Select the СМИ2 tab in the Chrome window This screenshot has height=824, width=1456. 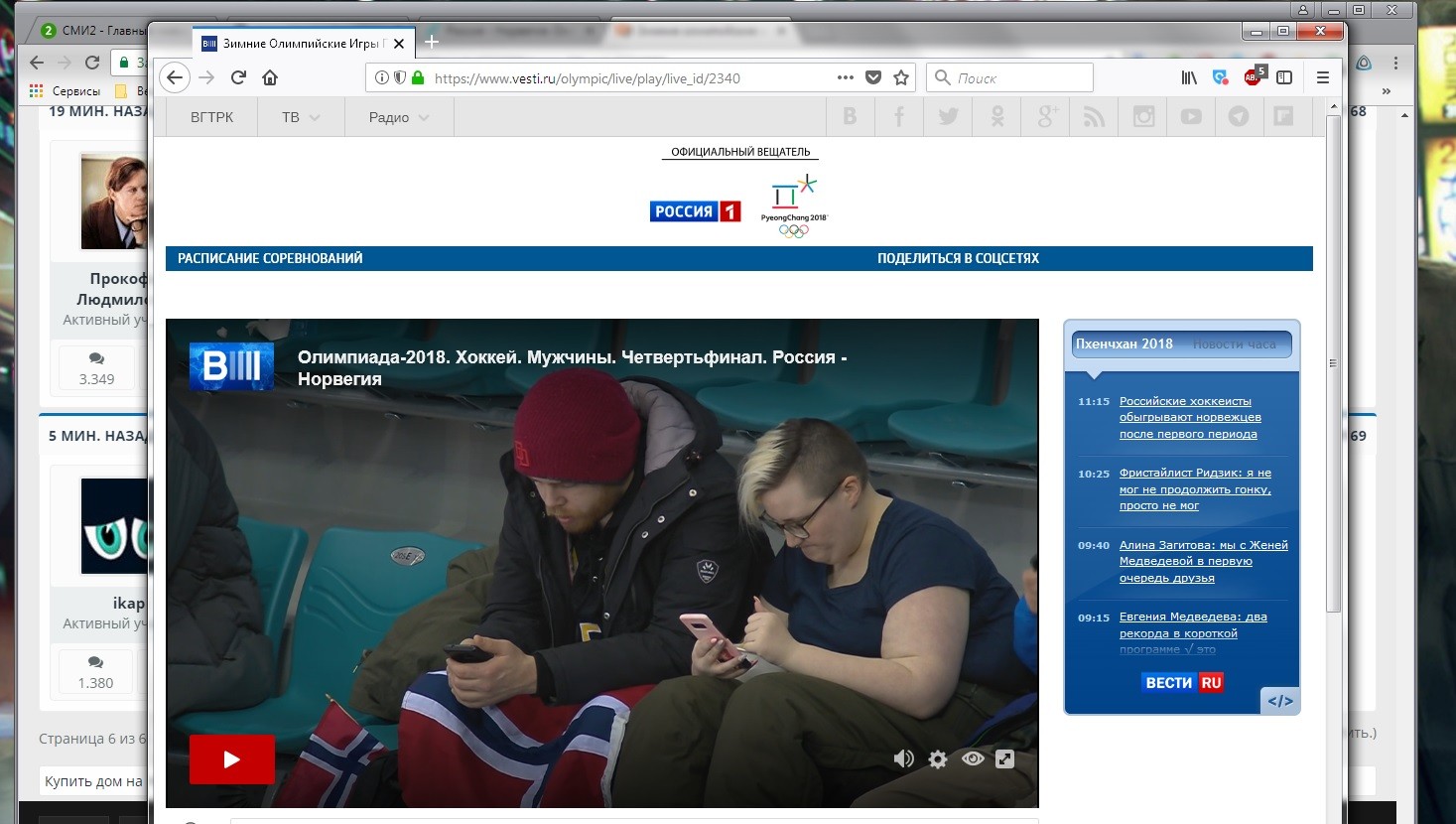click(x=95, y=30)
